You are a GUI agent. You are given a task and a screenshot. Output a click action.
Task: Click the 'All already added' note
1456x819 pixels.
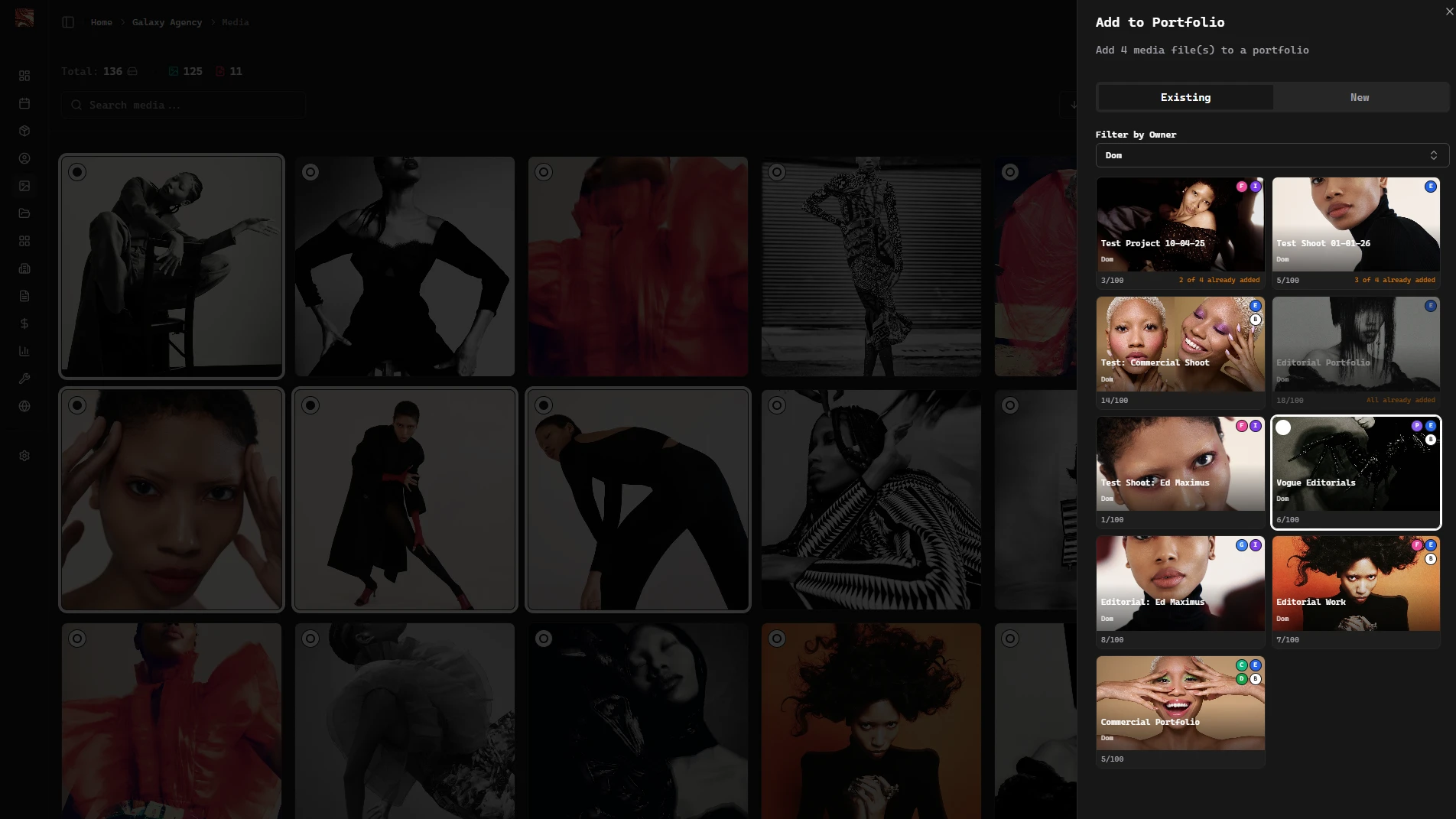coord(1400,400)
